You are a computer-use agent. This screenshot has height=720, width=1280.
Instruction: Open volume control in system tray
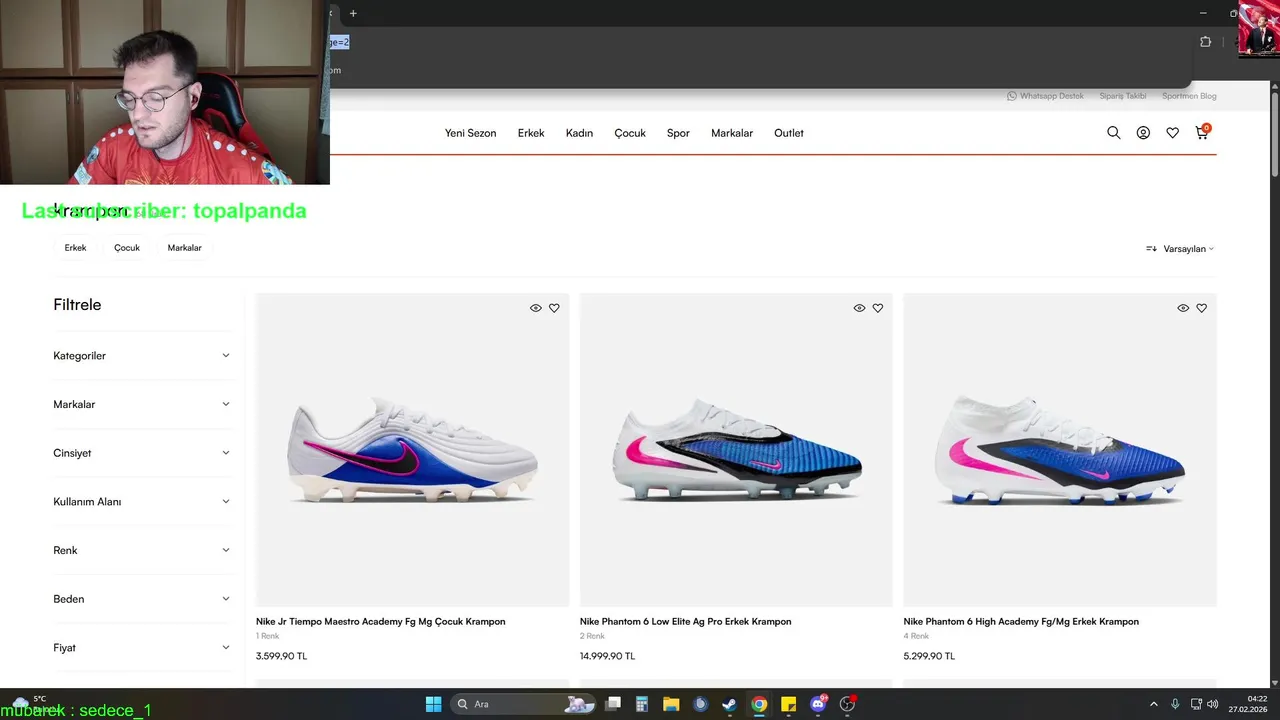point(1212,704)
